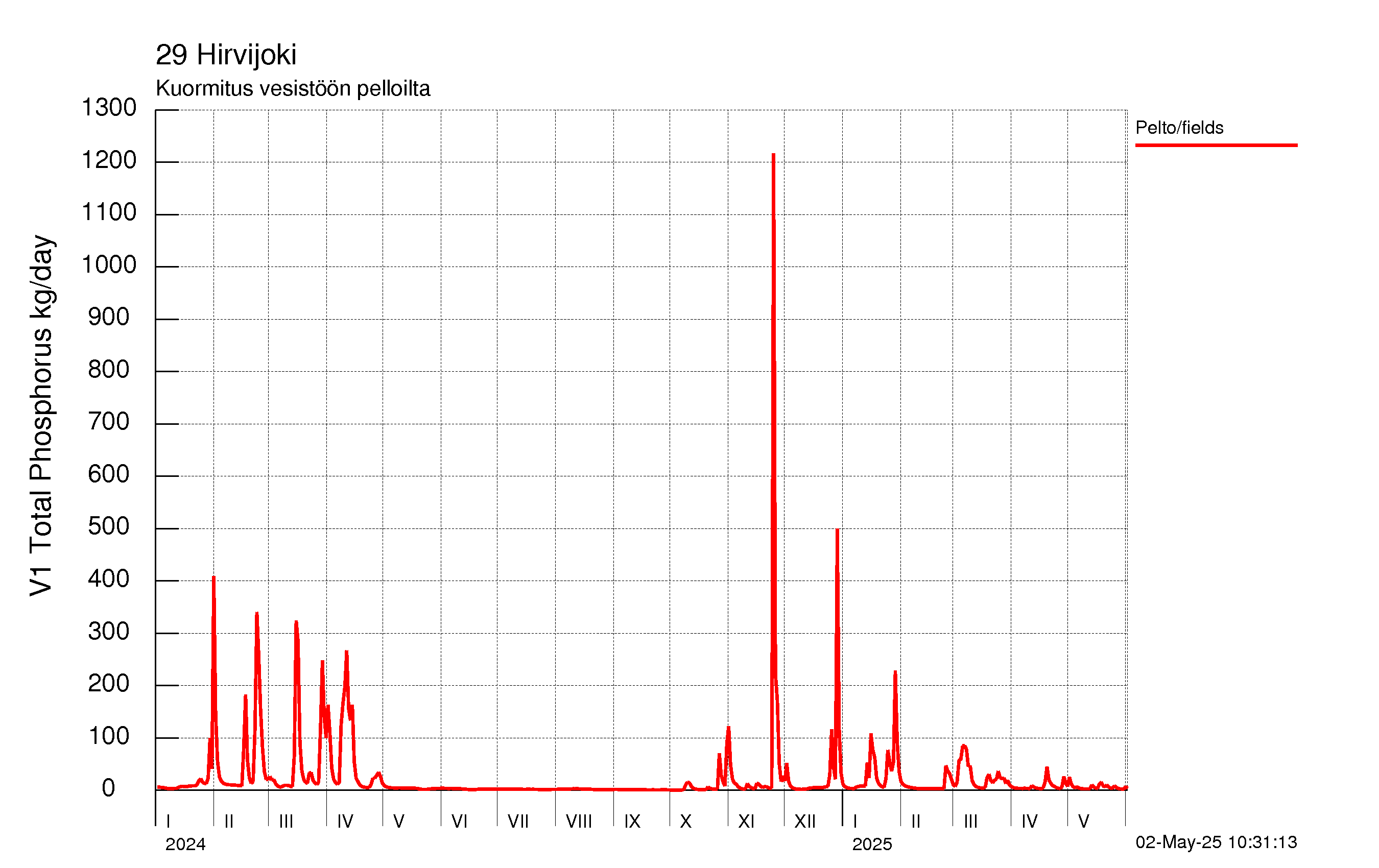Click the y-axis value 600

pos(109,474)
